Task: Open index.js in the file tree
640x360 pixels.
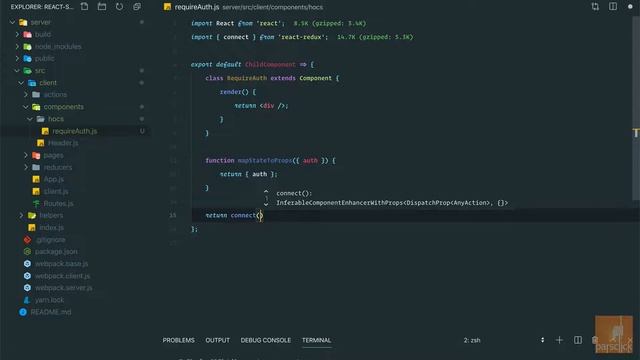Action: (x=51, y=227)
